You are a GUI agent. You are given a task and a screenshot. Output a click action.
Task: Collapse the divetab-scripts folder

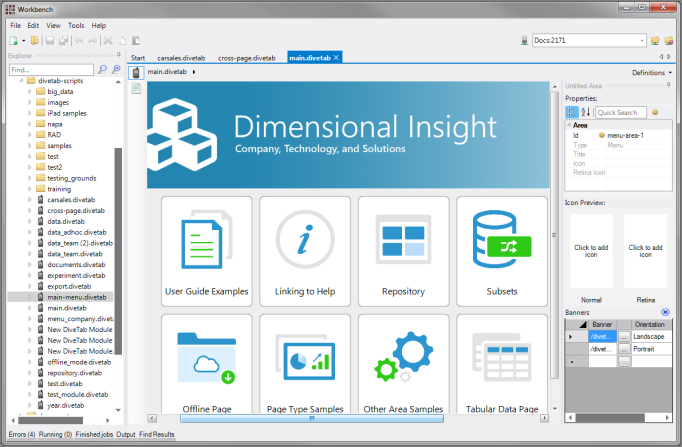pos(21,80)
